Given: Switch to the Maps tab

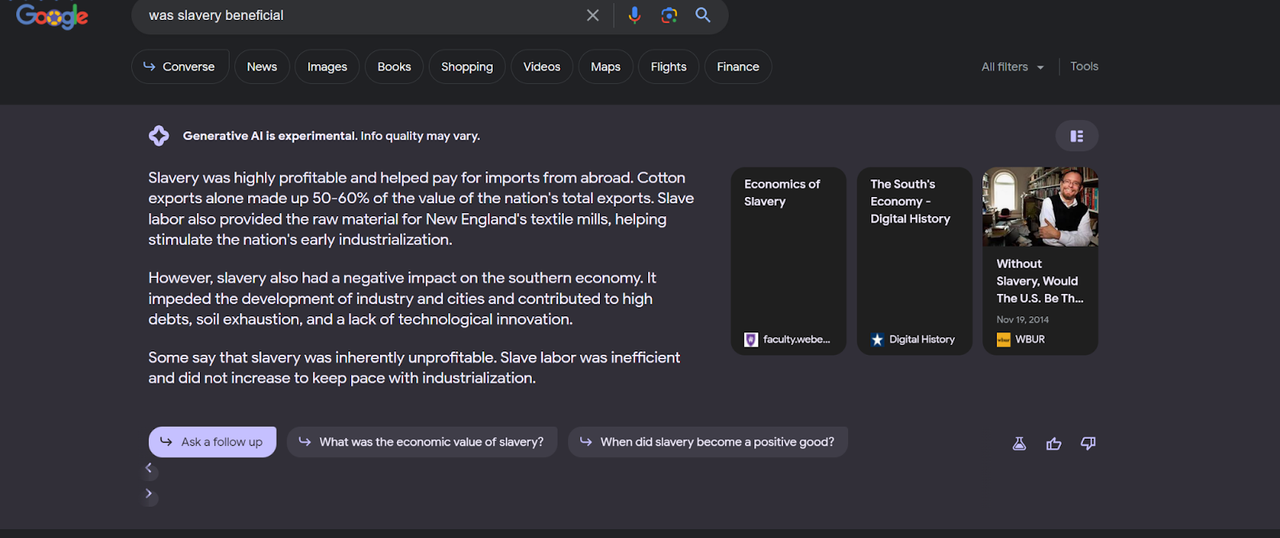Looking at the screenshot, I should pos(606,67).
